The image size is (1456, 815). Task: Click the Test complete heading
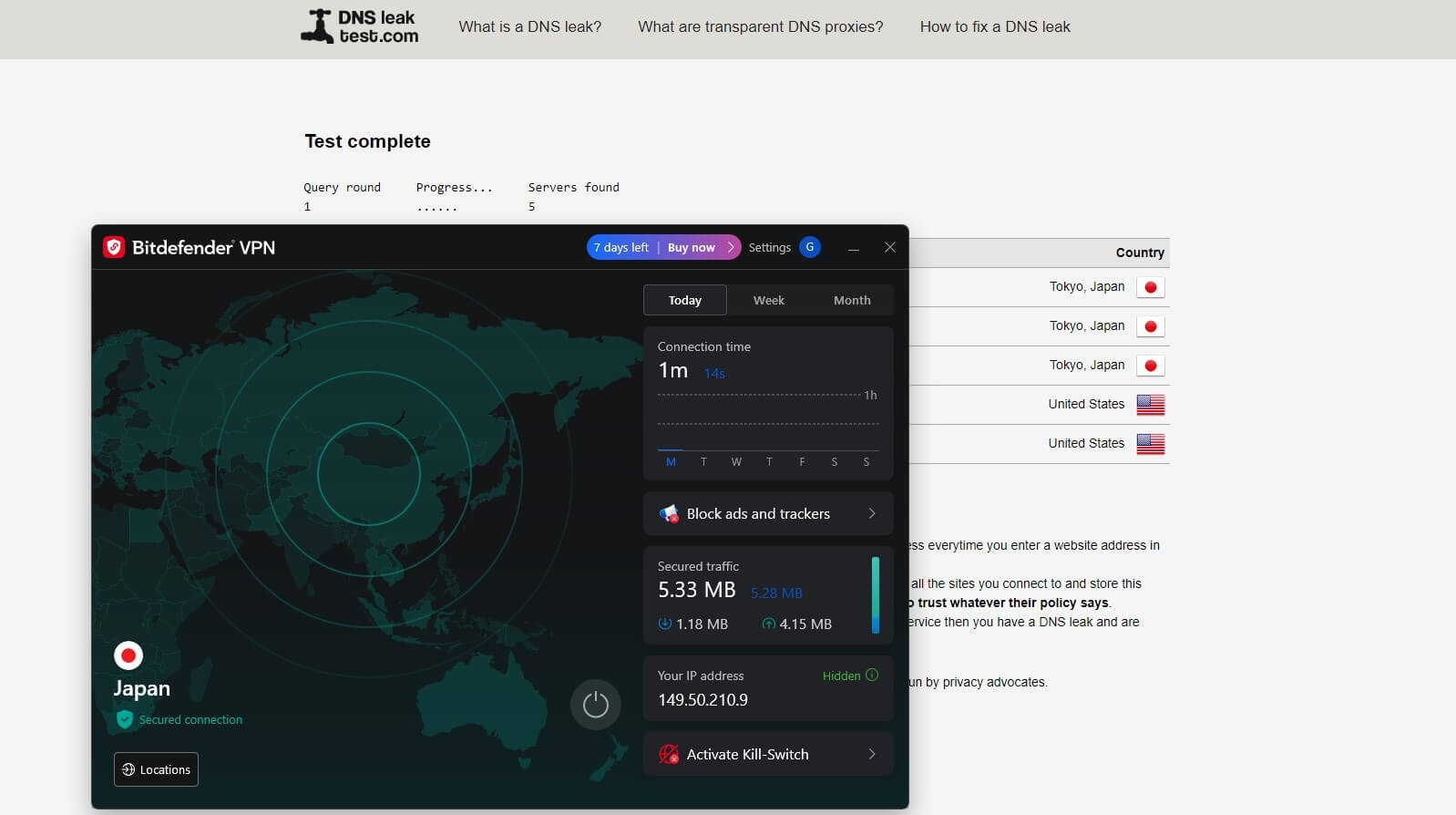tap(367, 141)
